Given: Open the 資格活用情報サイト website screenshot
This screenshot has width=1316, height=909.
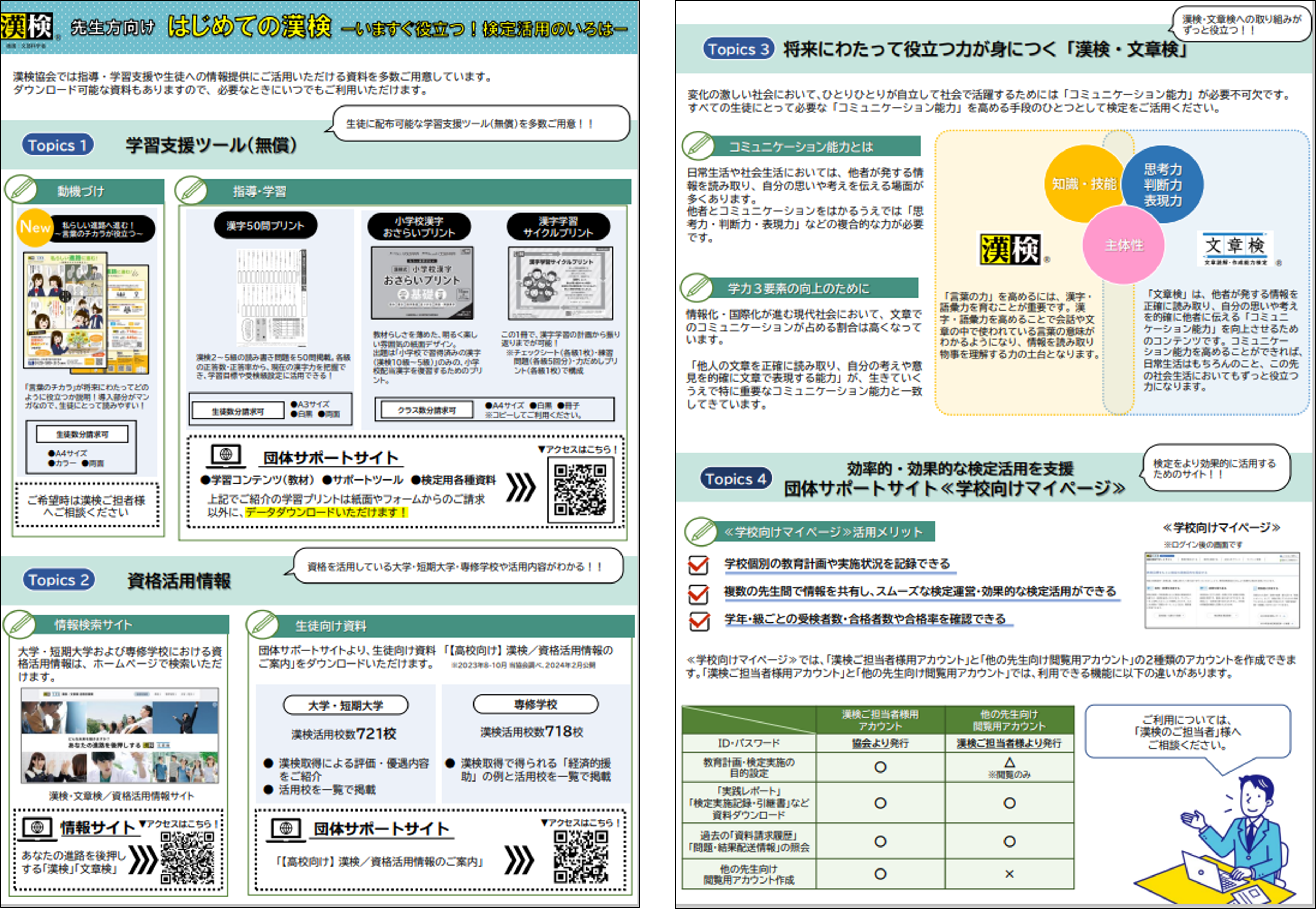Looking at the screenshot, I should pyautogui.click(x=119, y=735).
